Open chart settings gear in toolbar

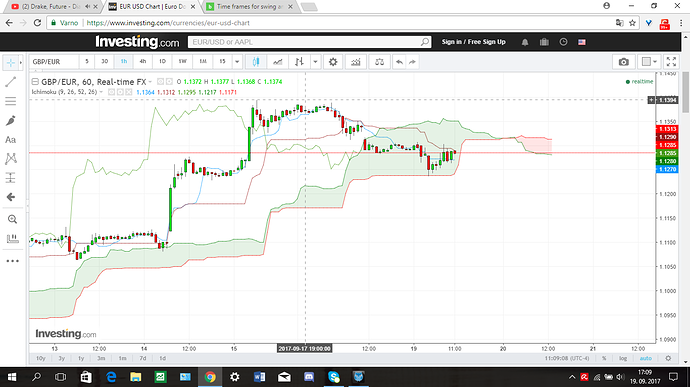point(333,62)
